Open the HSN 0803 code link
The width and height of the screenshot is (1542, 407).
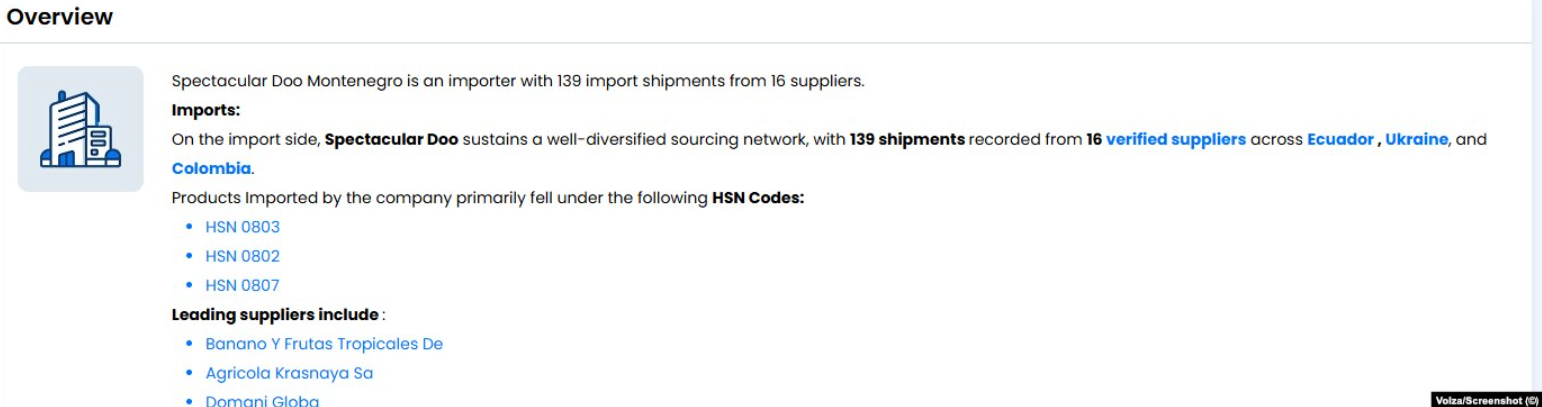tap(242, 227)
